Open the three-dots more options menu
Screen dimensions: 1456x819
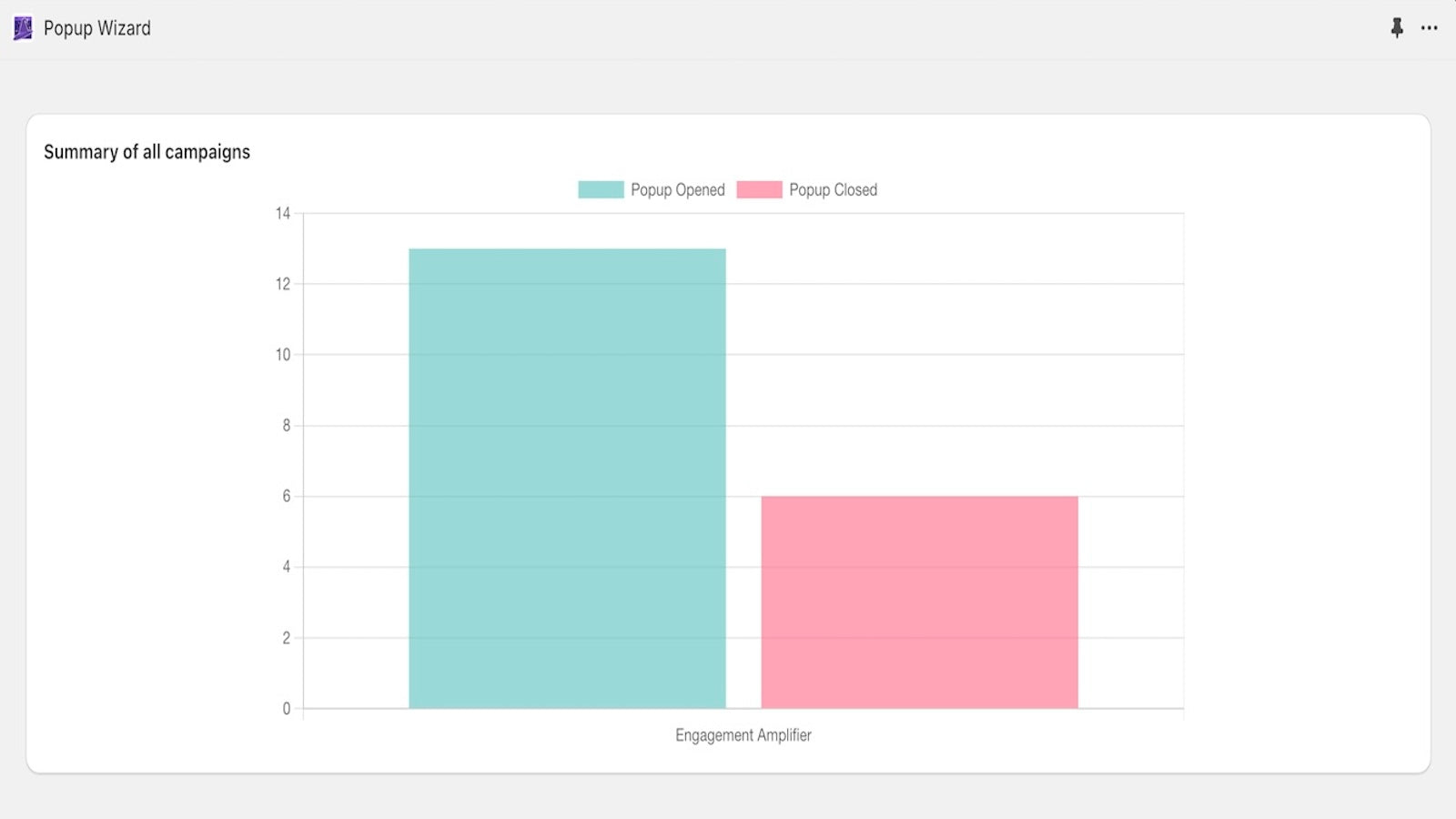pos(1430,28)
